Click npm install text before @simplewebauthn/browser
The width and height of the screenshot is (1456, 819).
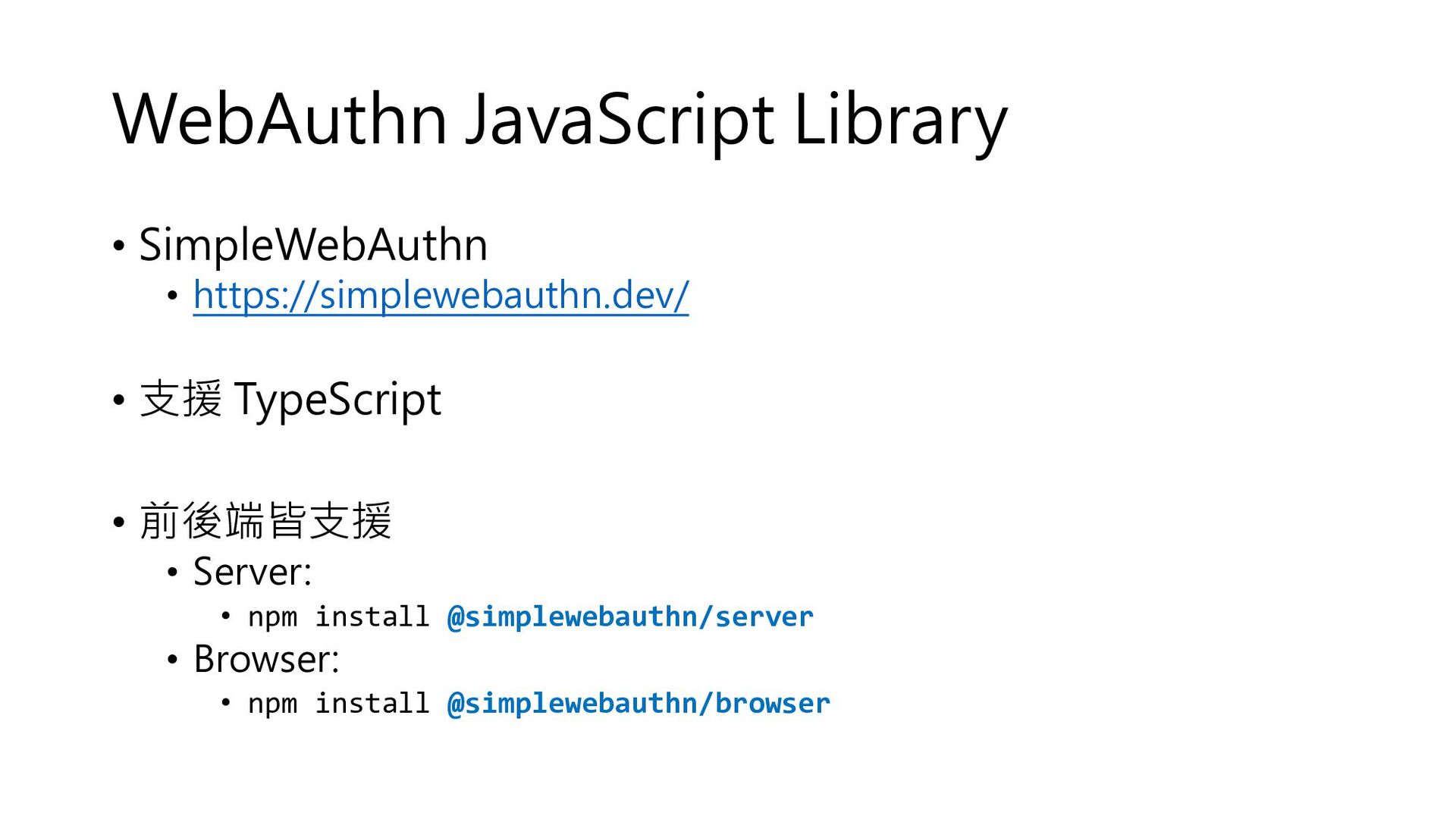tap(339, 704)
